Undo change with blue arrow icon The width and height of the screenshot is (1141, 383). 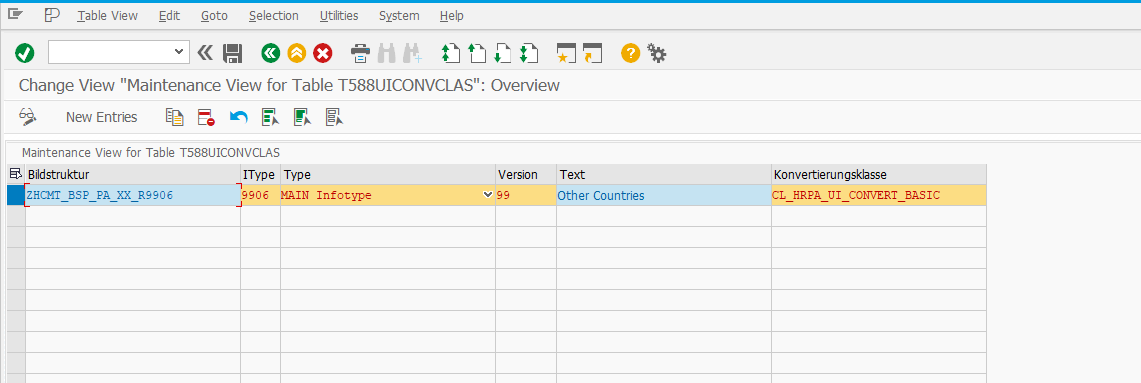(239, 117)
